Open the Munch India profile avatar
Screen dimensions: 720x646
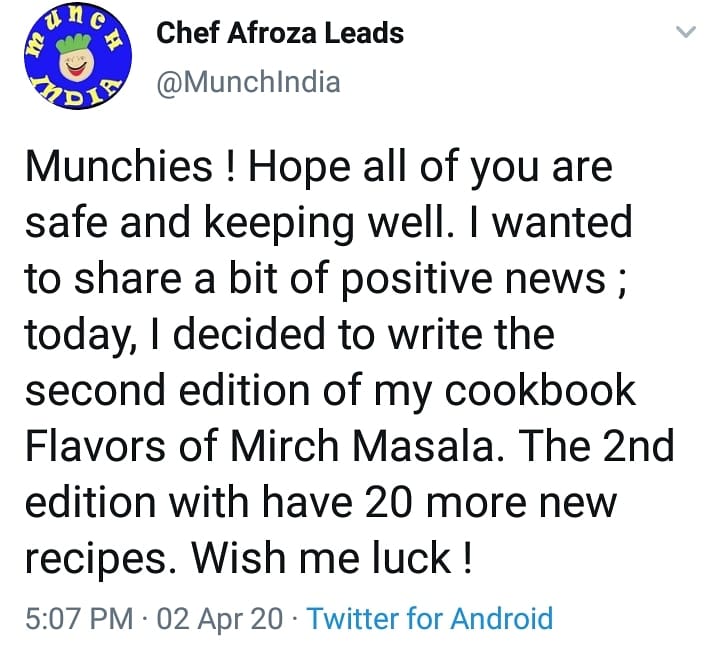pyautogui.click(x=78, y=56)
